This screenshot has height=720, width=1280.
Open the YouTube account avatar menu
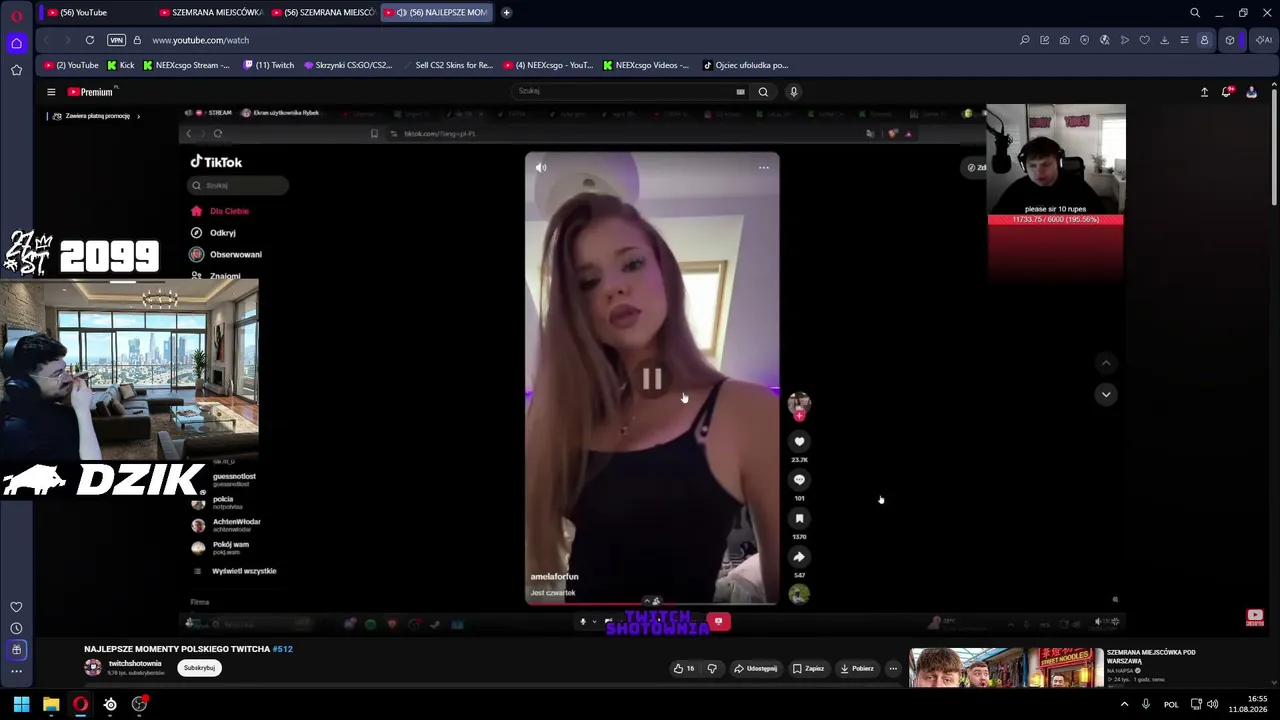pos(1251,92)
